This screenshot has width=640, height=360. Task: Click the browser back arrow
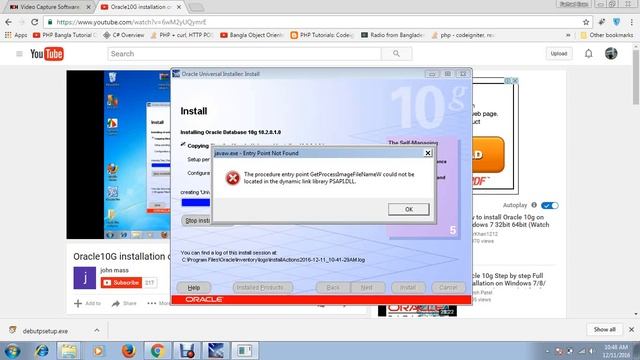coord(9,22)
